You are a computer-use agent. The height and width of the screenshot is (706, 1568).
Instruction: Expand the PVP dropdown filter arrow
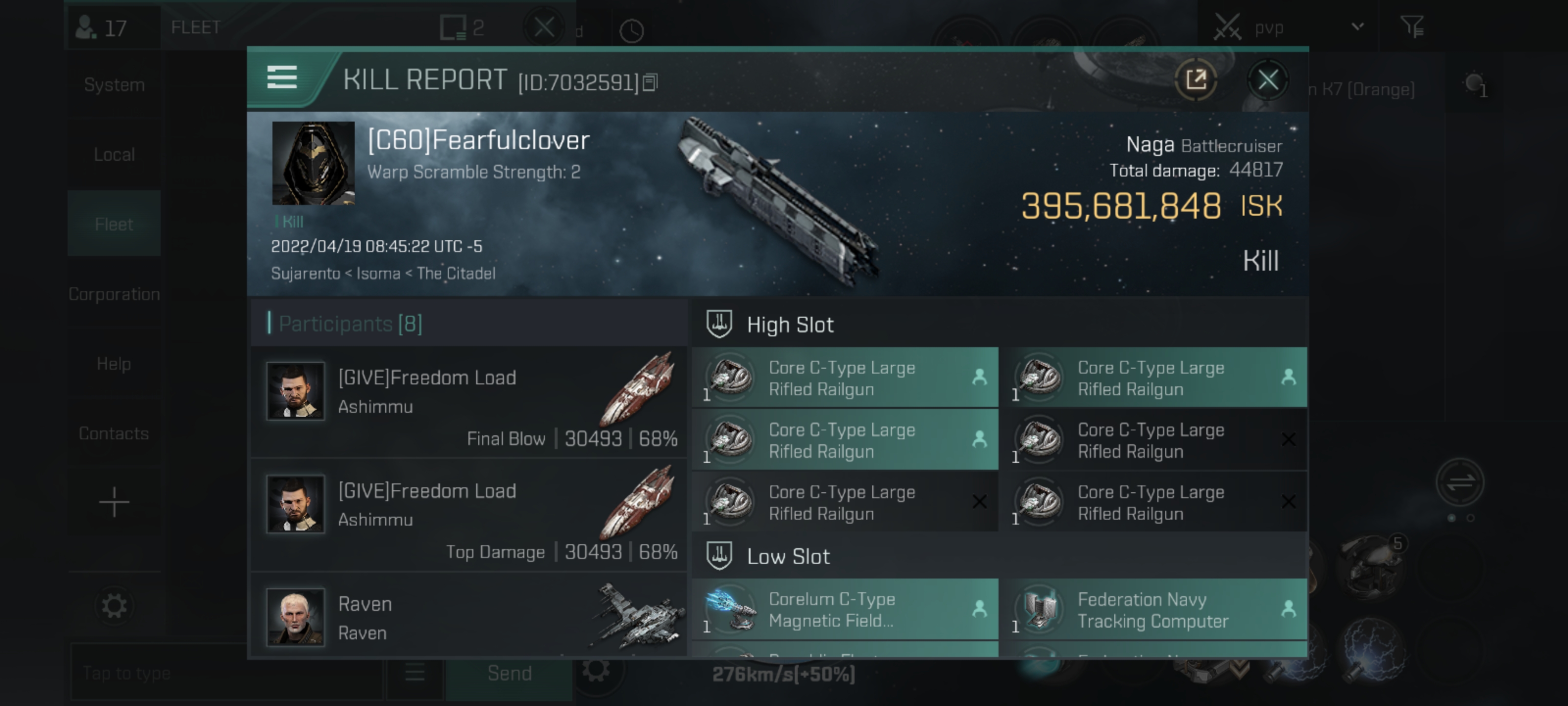tap(1358, 27)
